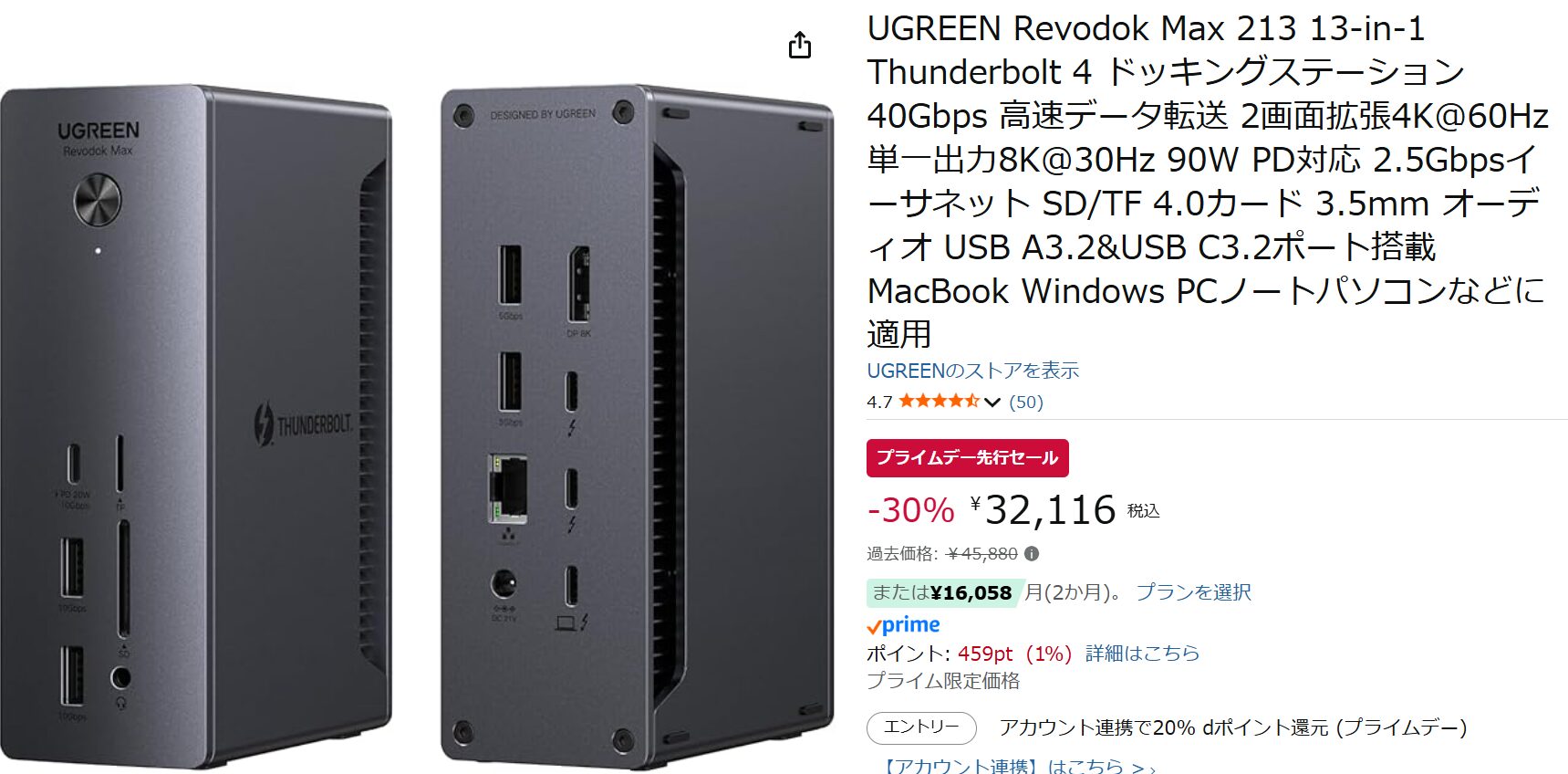Image resolution: width=1568 pixels, height=774 pixels.
Task: Click the エントリー entry button
Action: click(921, 727)
